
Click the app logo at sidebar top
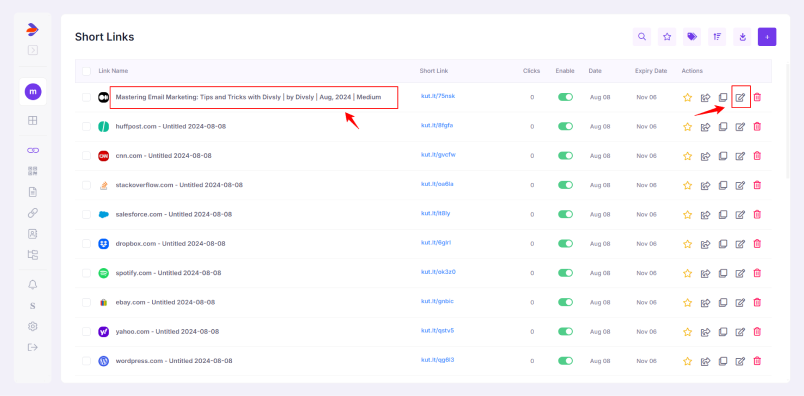32,30
